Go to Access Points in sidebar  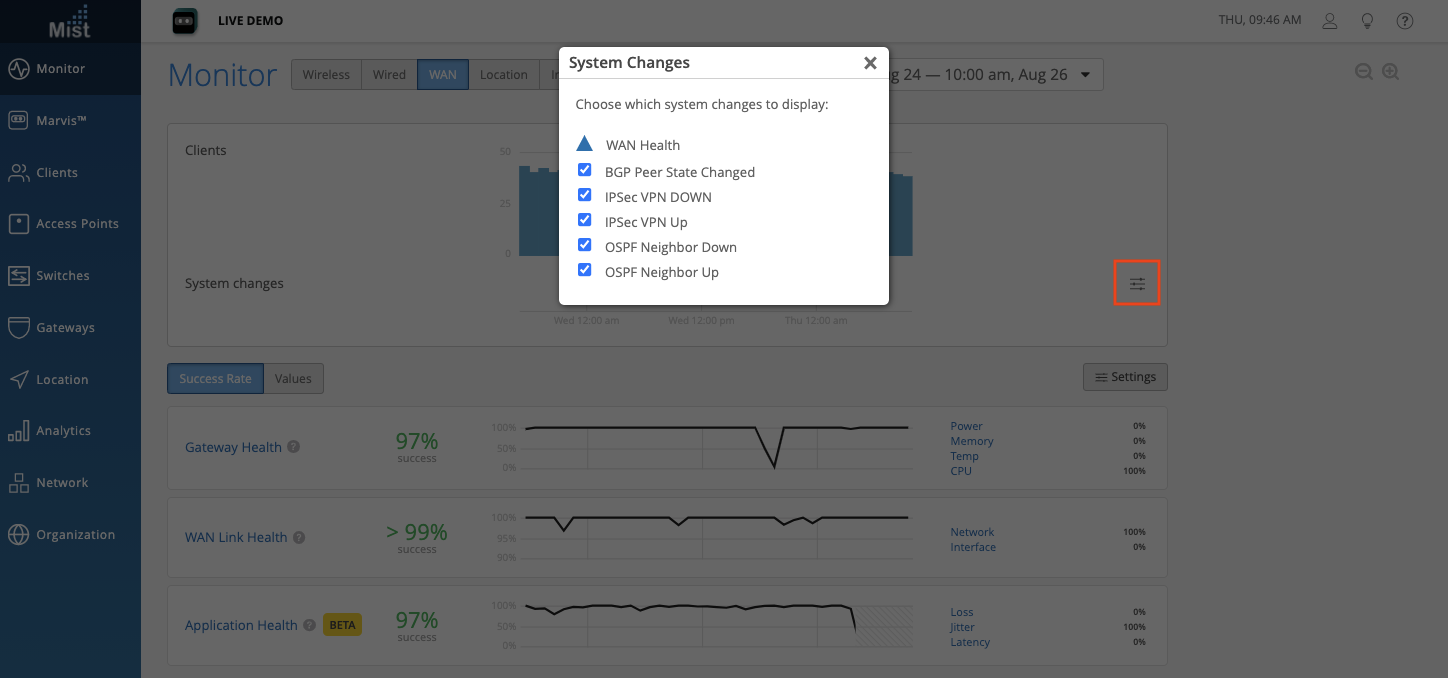pos(77,224)
